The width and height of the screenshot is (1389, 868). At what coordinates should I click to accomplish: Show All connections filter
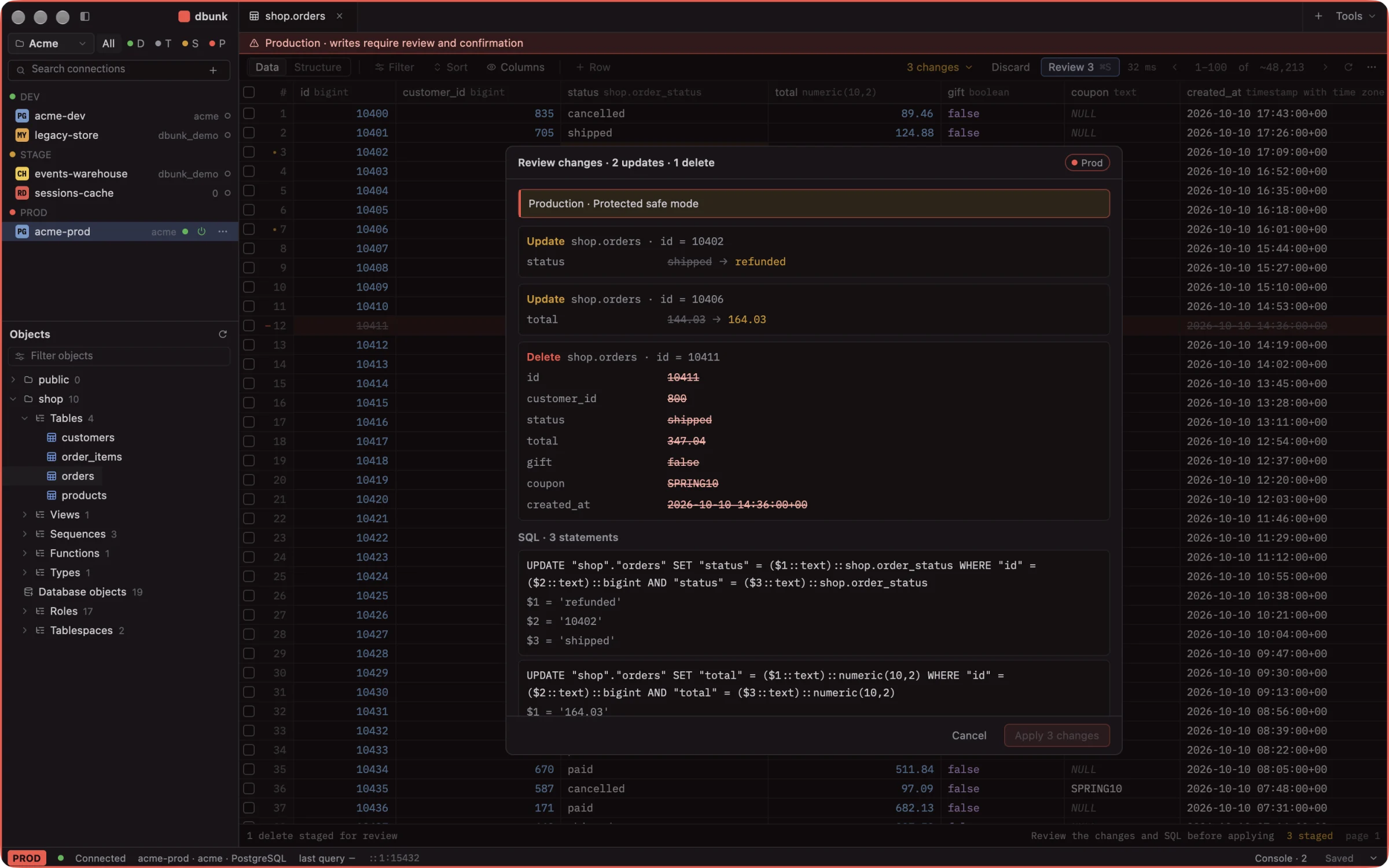108,43
